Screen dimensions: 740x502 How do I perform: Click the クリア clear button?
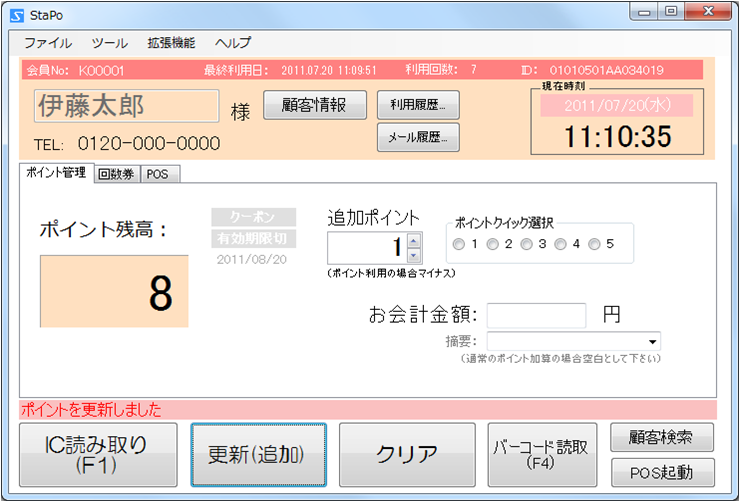coord(407,455)
